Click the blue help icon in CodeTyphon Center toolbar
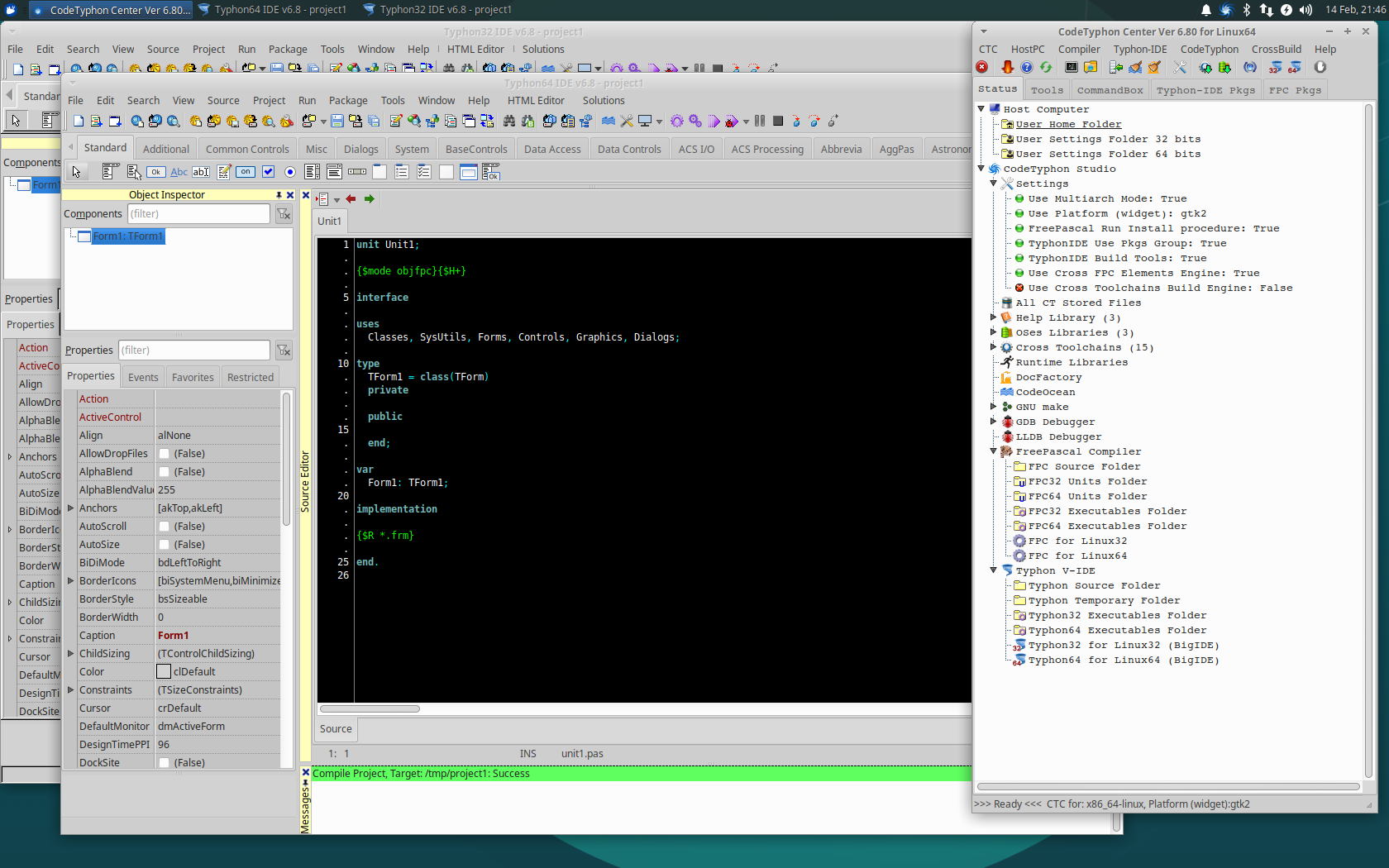The image size is (1389, 868). pos(1026,68)
